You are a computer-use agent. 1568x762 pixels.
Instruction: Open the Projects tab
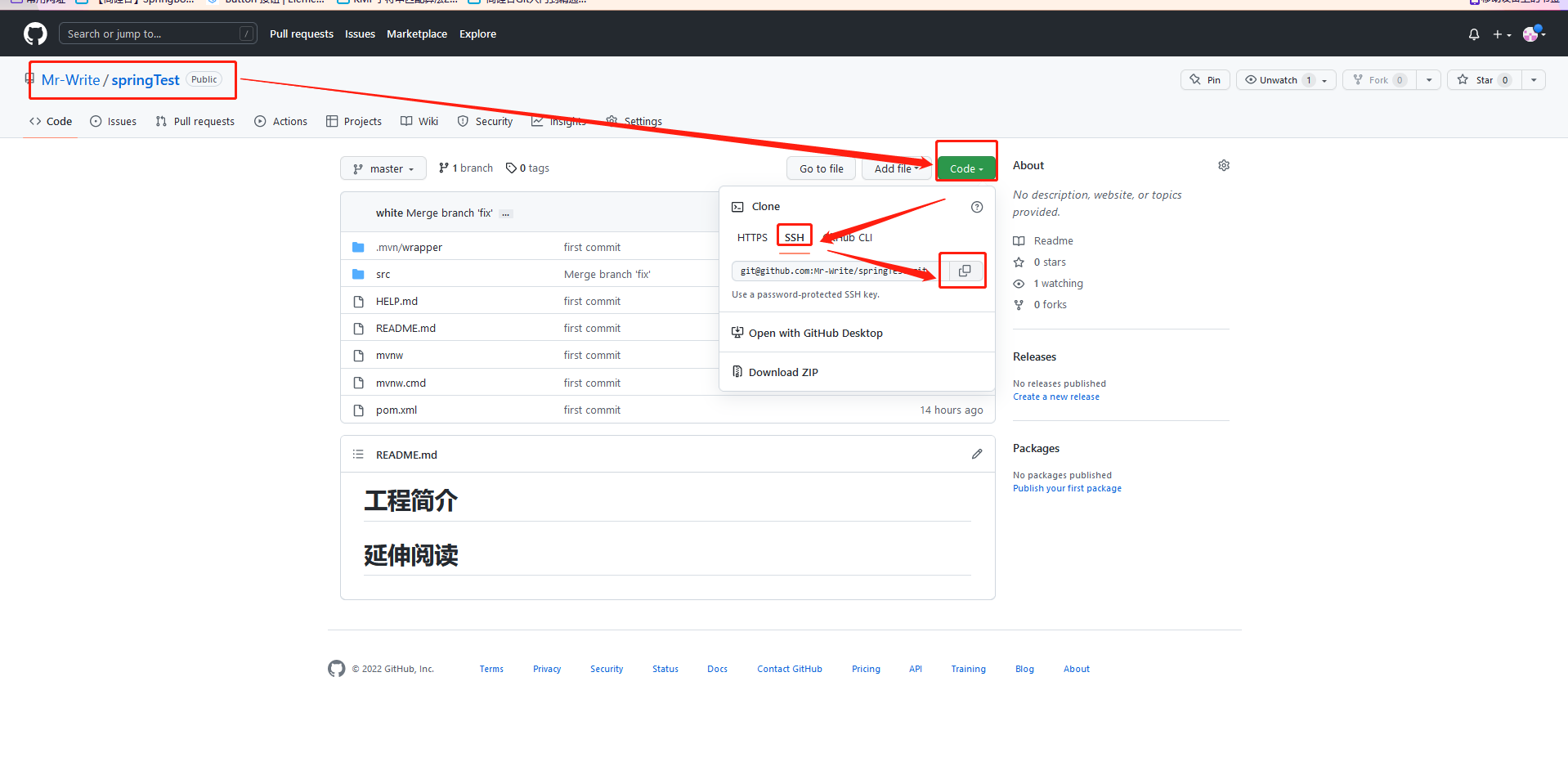pos(354,122)
